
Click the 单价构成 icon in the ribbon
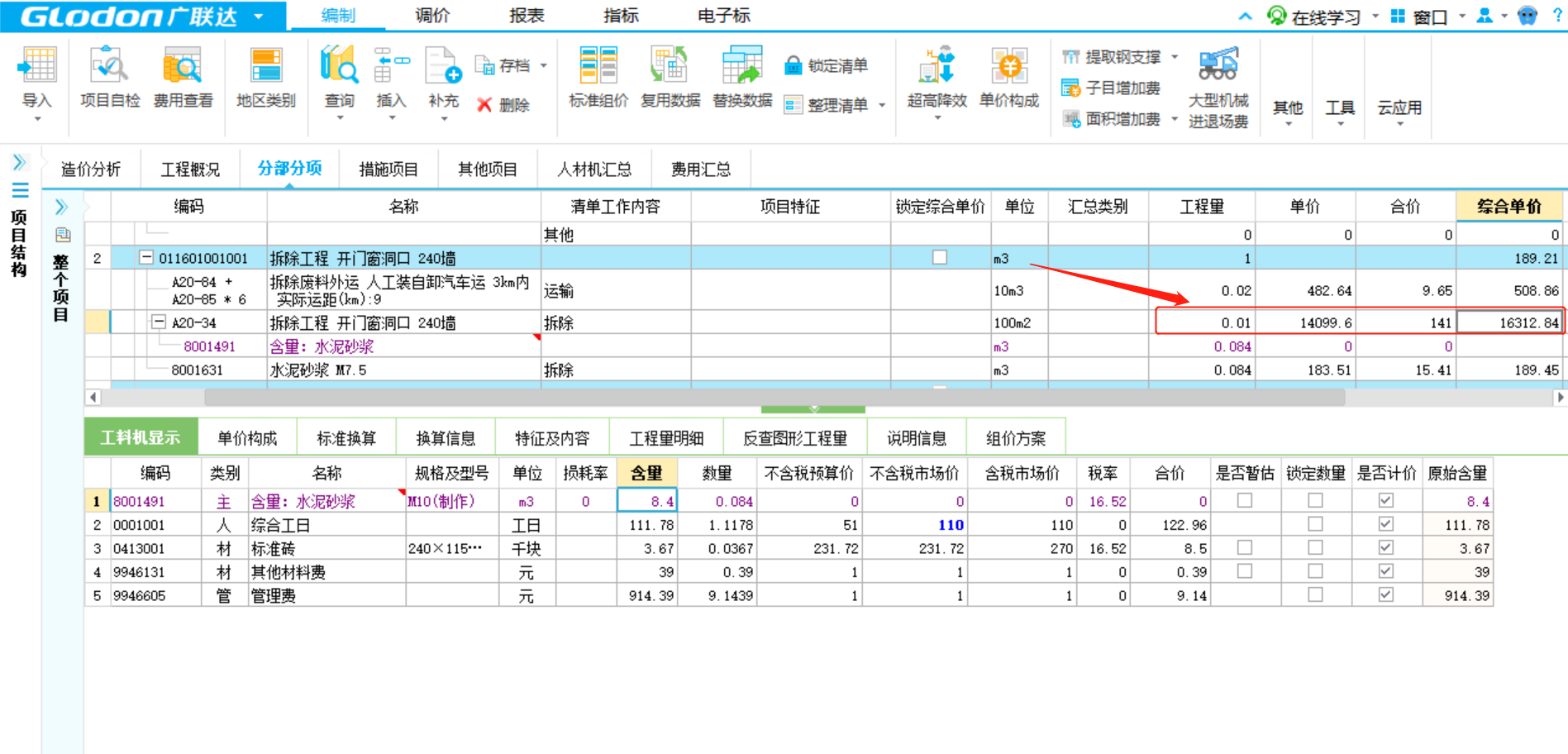click(x=1008, y=66)
